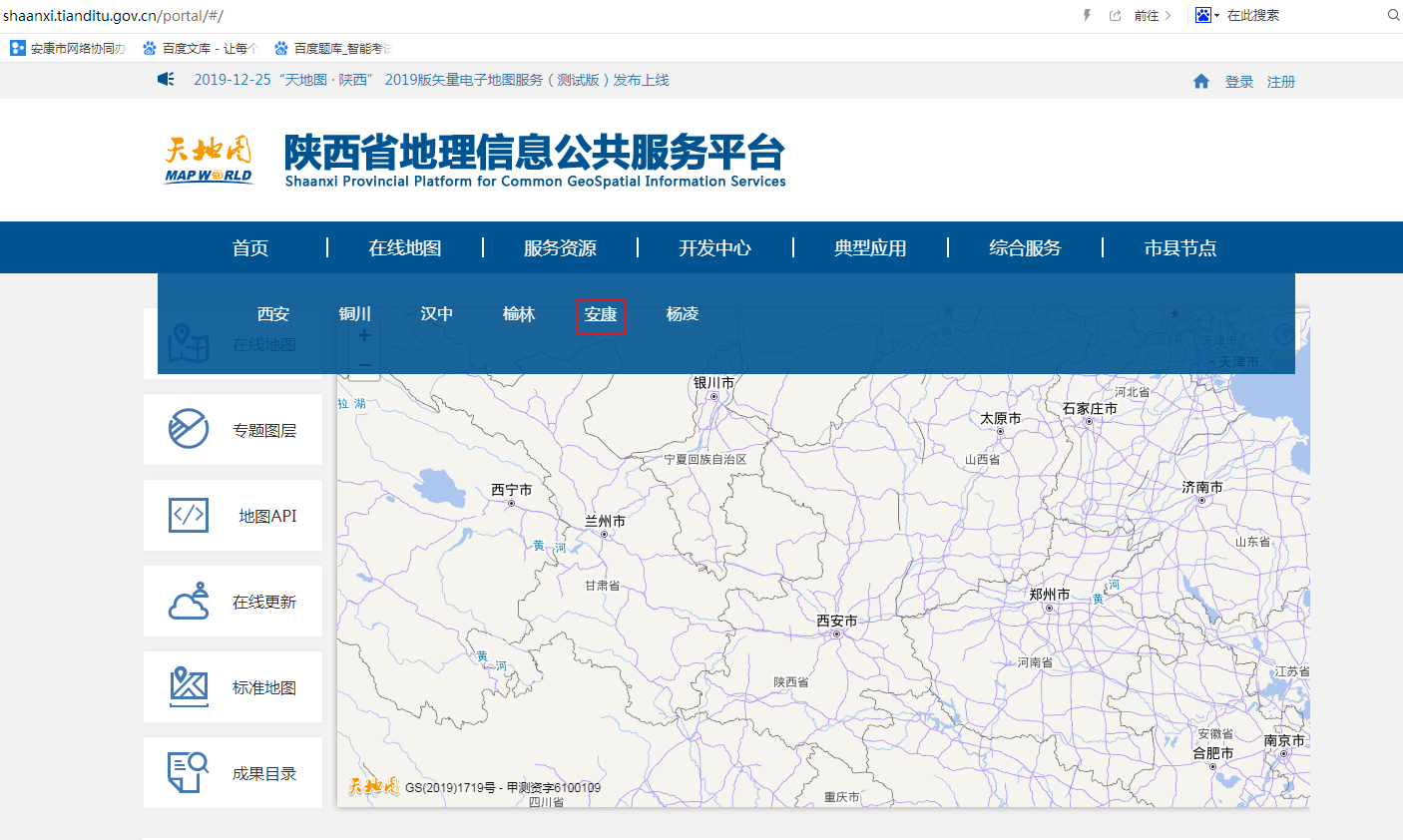Screen dimensions: 1403x840
Task: Select 安康 city node
Action: click(601, 314)
